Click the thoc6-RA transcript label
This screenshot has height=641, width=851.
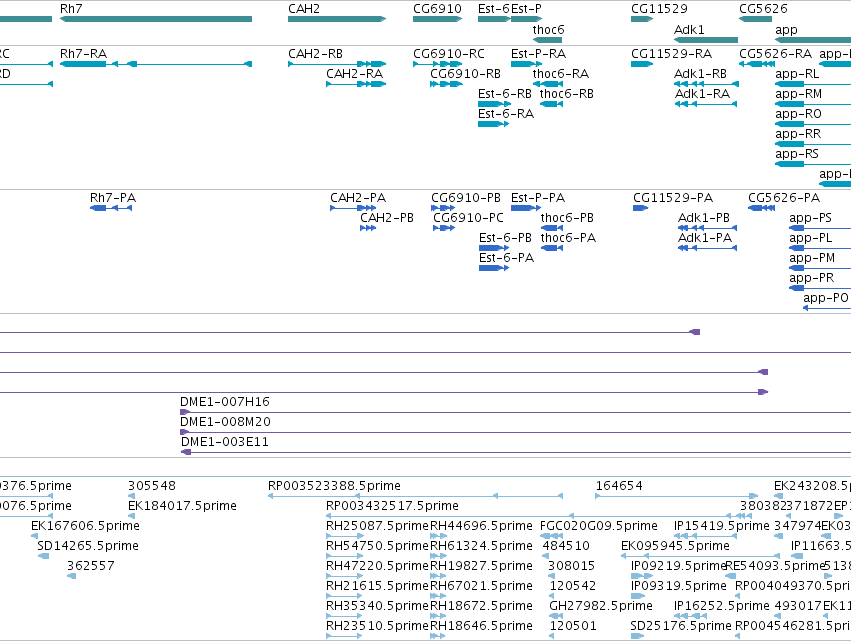[x=561, y=74]
